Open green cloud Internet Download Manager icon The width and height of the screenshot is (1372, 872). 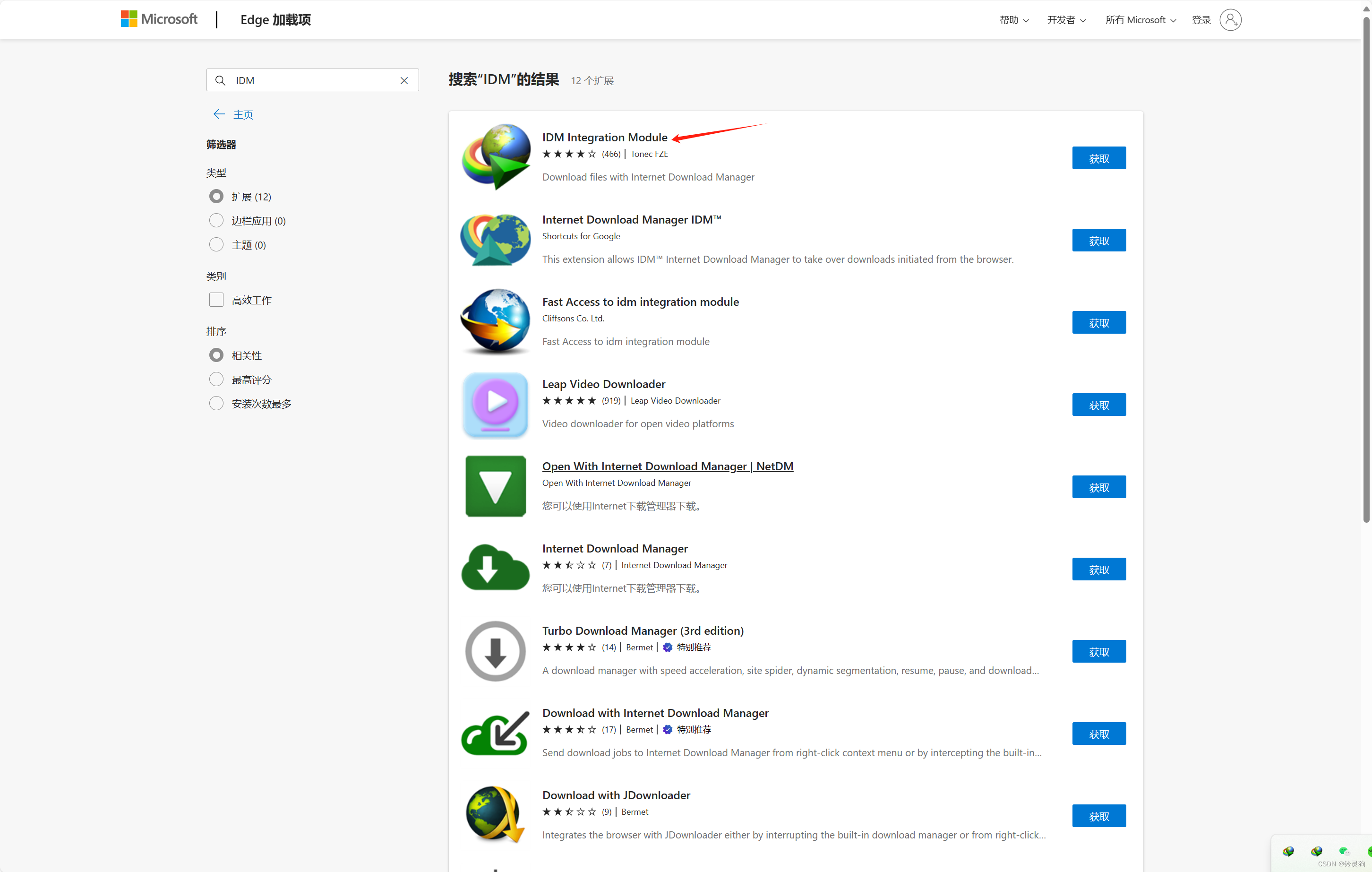496,568
